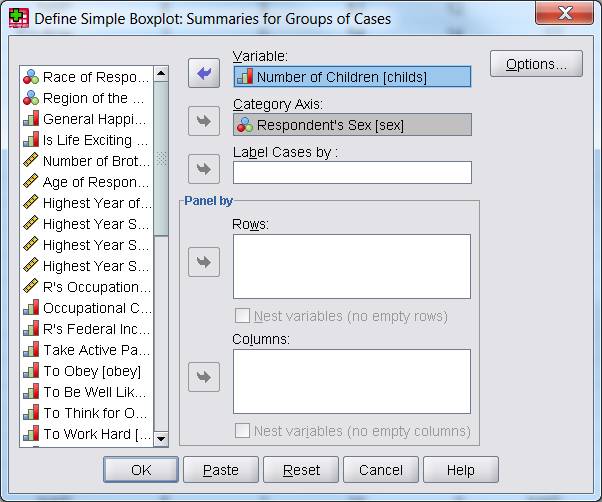The image size is (602, 502).
Task: Select To Think for O... variable
Action: (87, 413)
